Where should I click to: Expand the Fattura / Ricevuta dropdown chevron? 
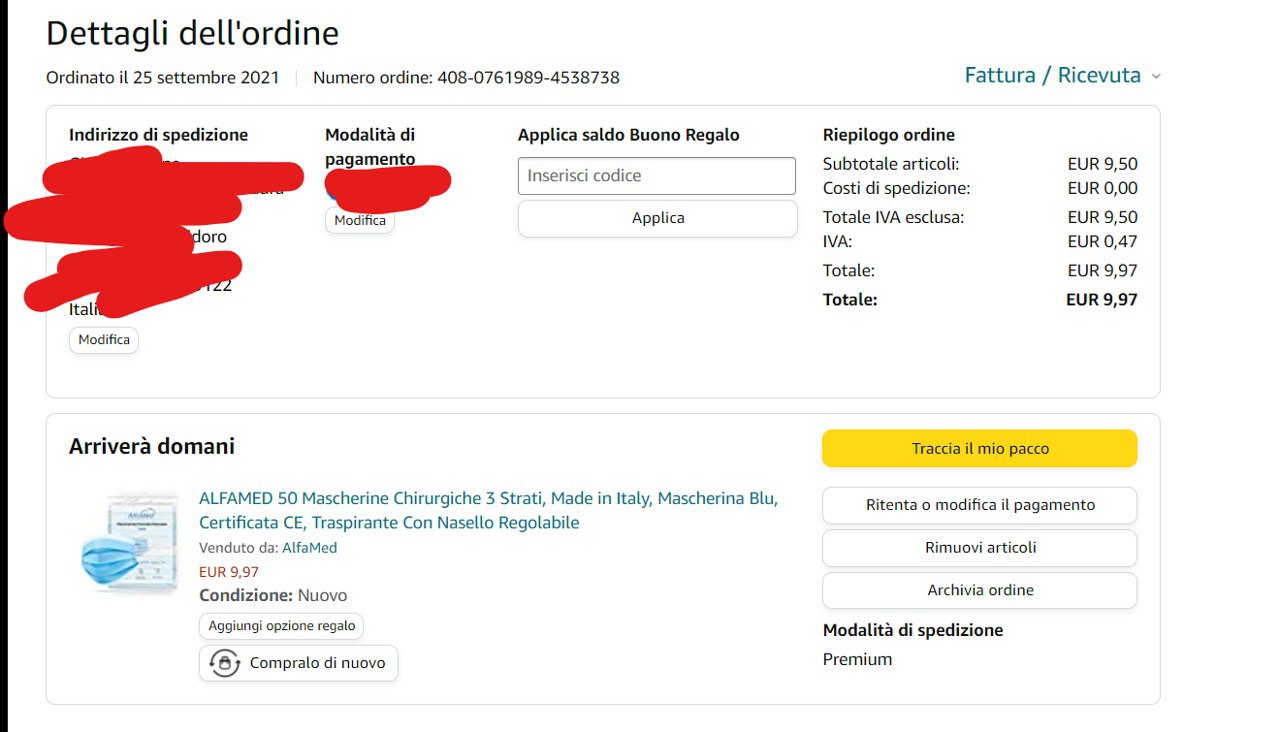(x=1156, y=77)
